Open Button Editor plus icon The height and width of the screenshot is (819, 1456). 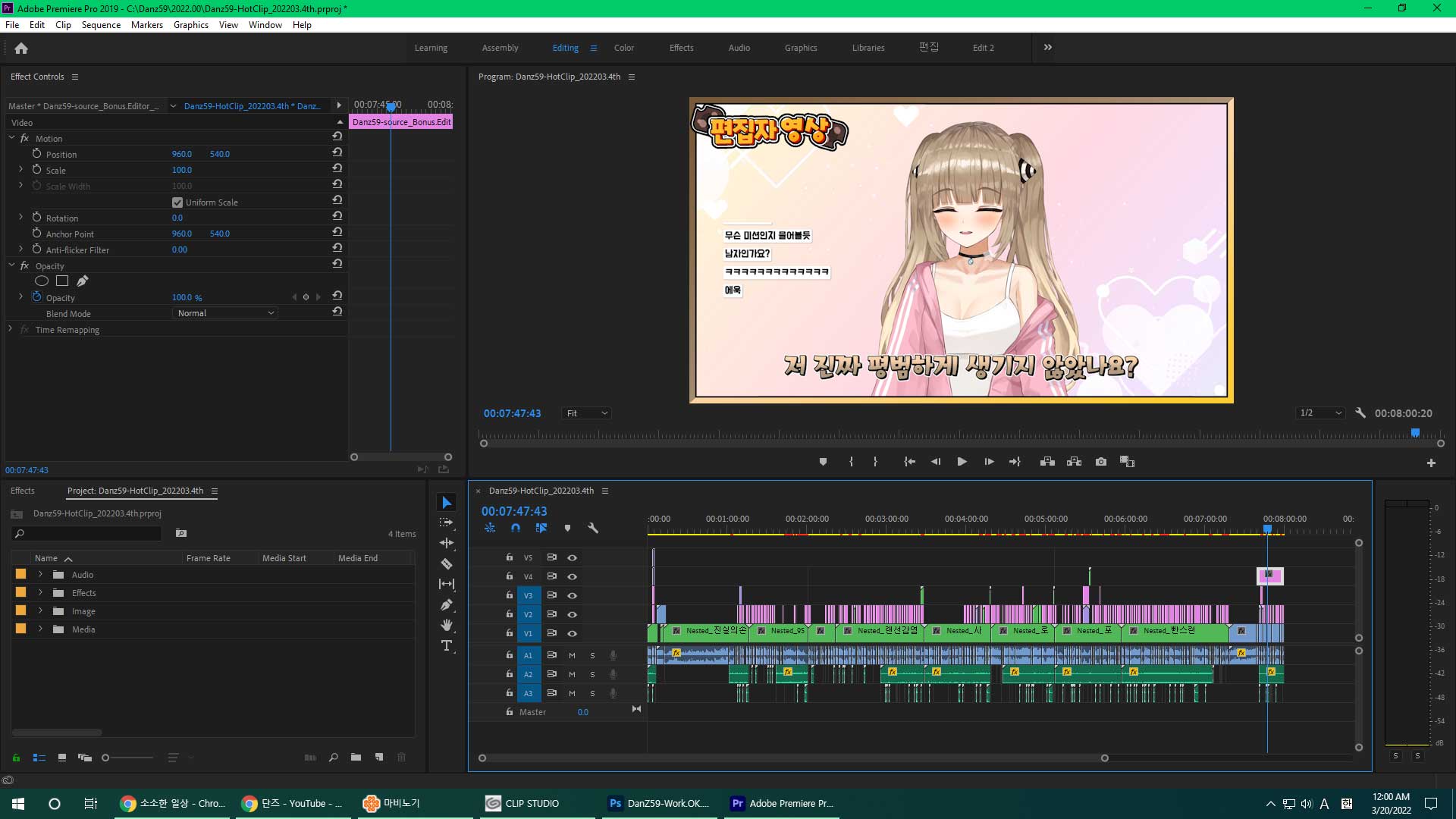click(x=1431, y=463)
